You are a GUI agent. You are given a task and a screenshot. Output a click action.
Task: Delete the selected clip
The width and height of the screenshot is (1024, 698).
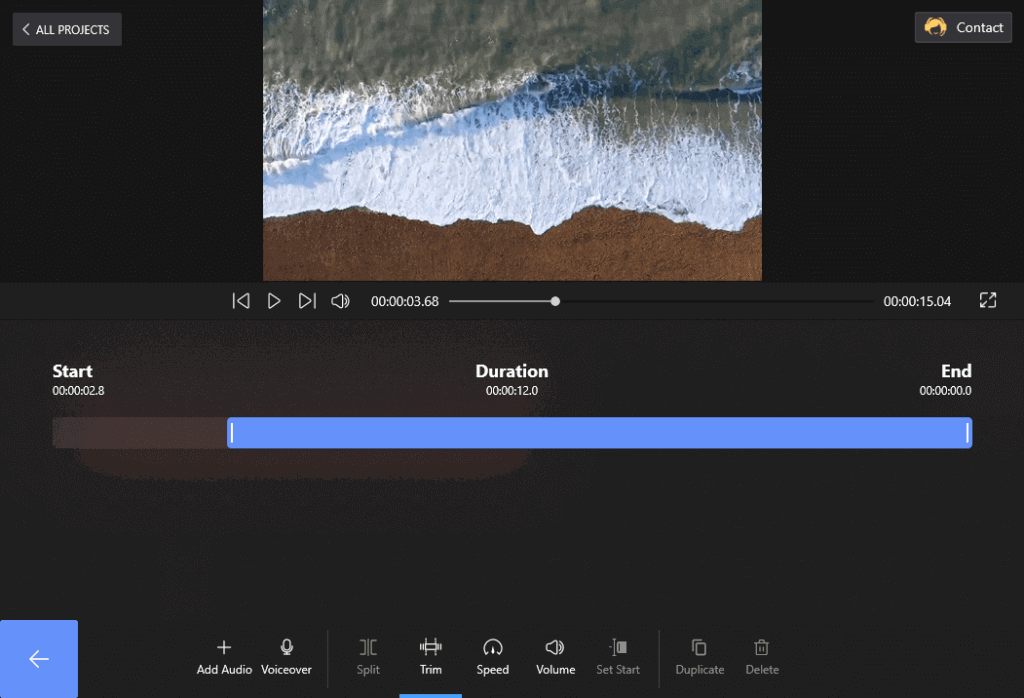coord(762,657)
